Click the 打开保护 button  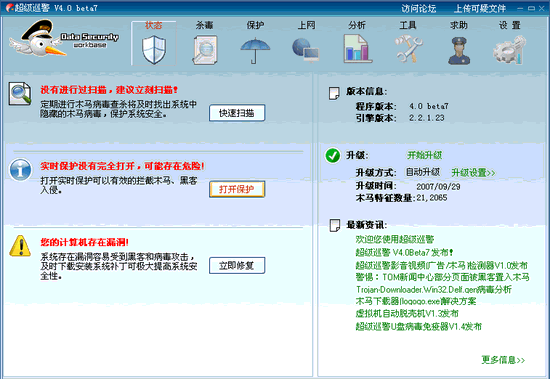pyautogui.click(x=237, y=190)
